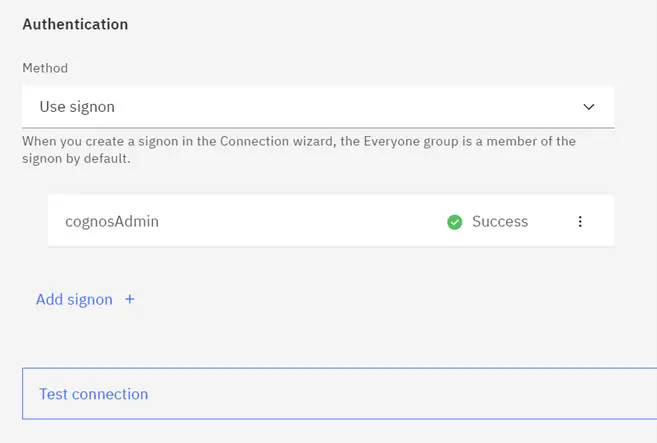The height and width of the screenshot is (443, 657).
Task: Click the text 'signon by default.'
Action: pyautogui.click(x=76, y=158)
